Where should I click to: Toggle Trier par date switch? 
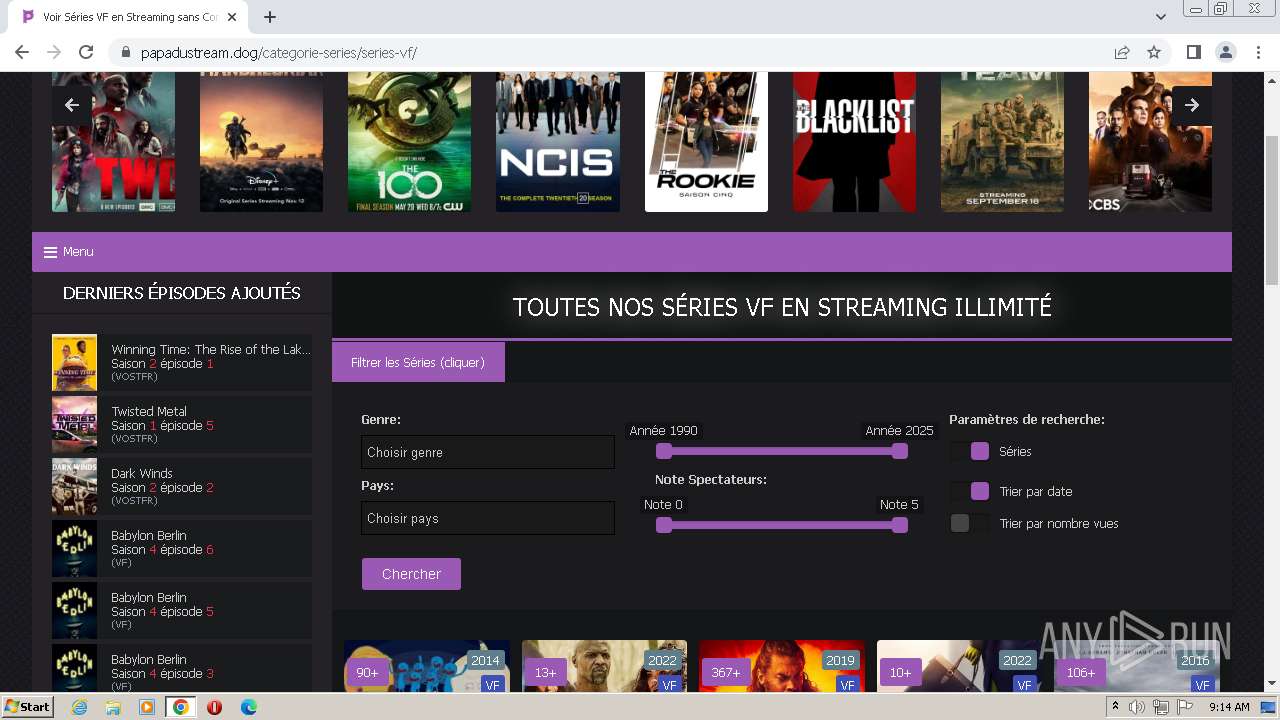click(969, 491)
